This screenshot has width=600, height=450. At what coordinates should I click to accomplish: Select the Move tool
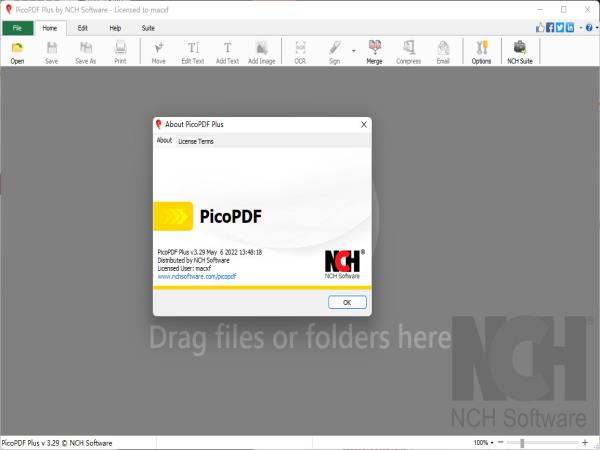click(x=158, y=52)
